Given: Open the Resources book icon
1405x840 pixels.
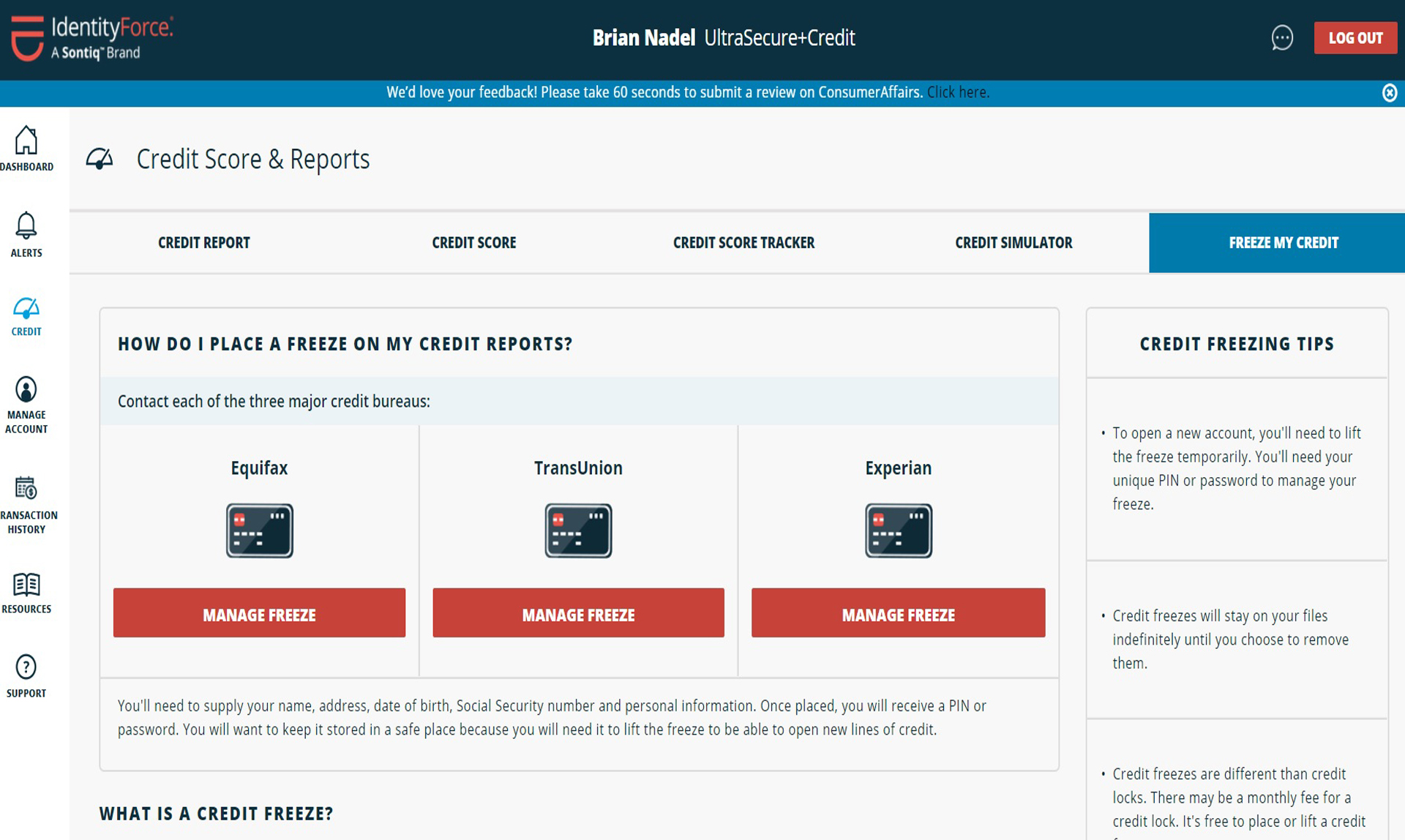Looking at the screenshot, I should pyautogui.click(x=26, y=584).
